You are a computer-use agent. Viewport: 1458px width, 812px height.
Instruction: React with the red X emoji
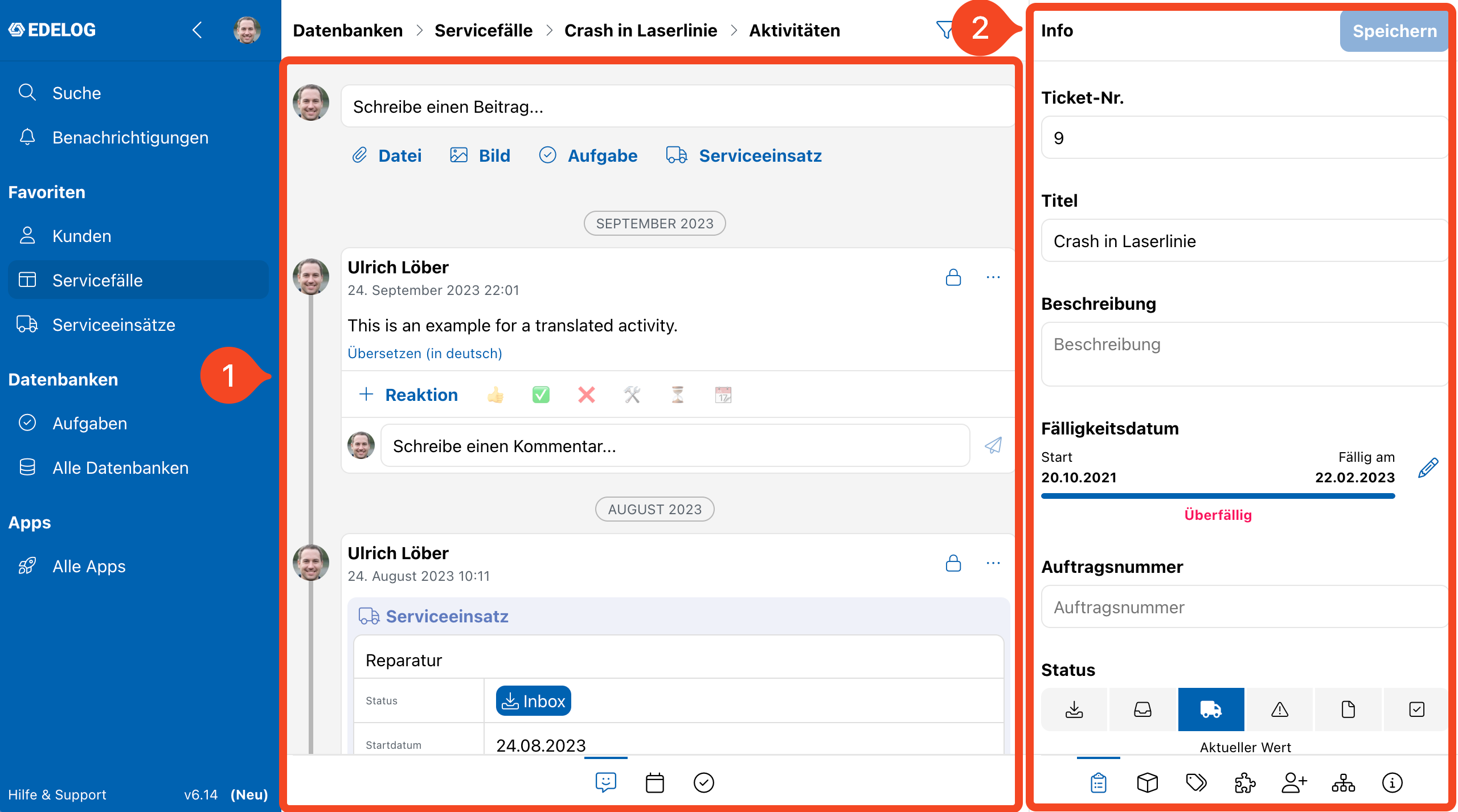click(x=587, y=395)
